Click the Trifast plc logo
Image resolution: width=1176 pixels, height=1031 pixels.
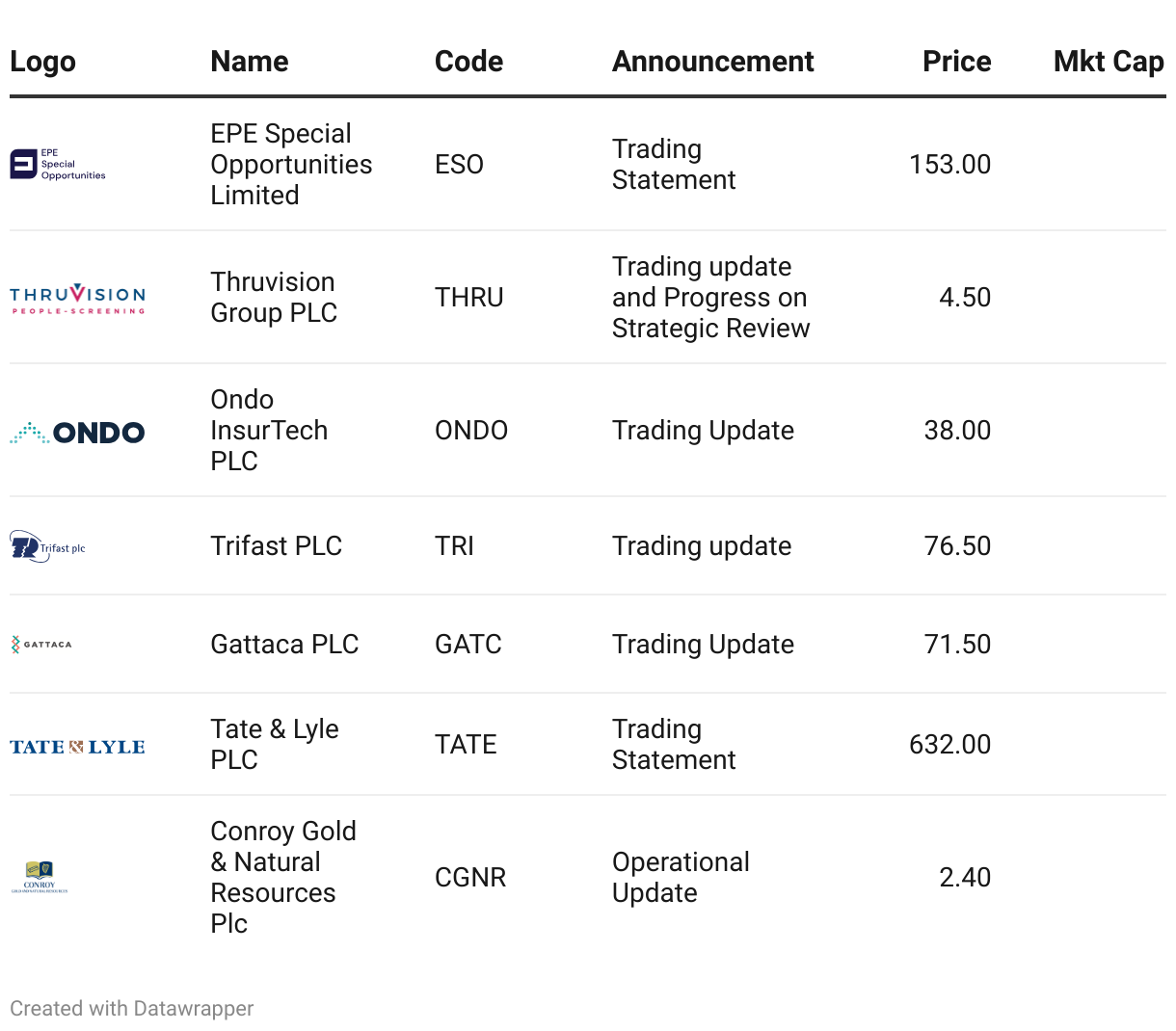click(48, 546)
